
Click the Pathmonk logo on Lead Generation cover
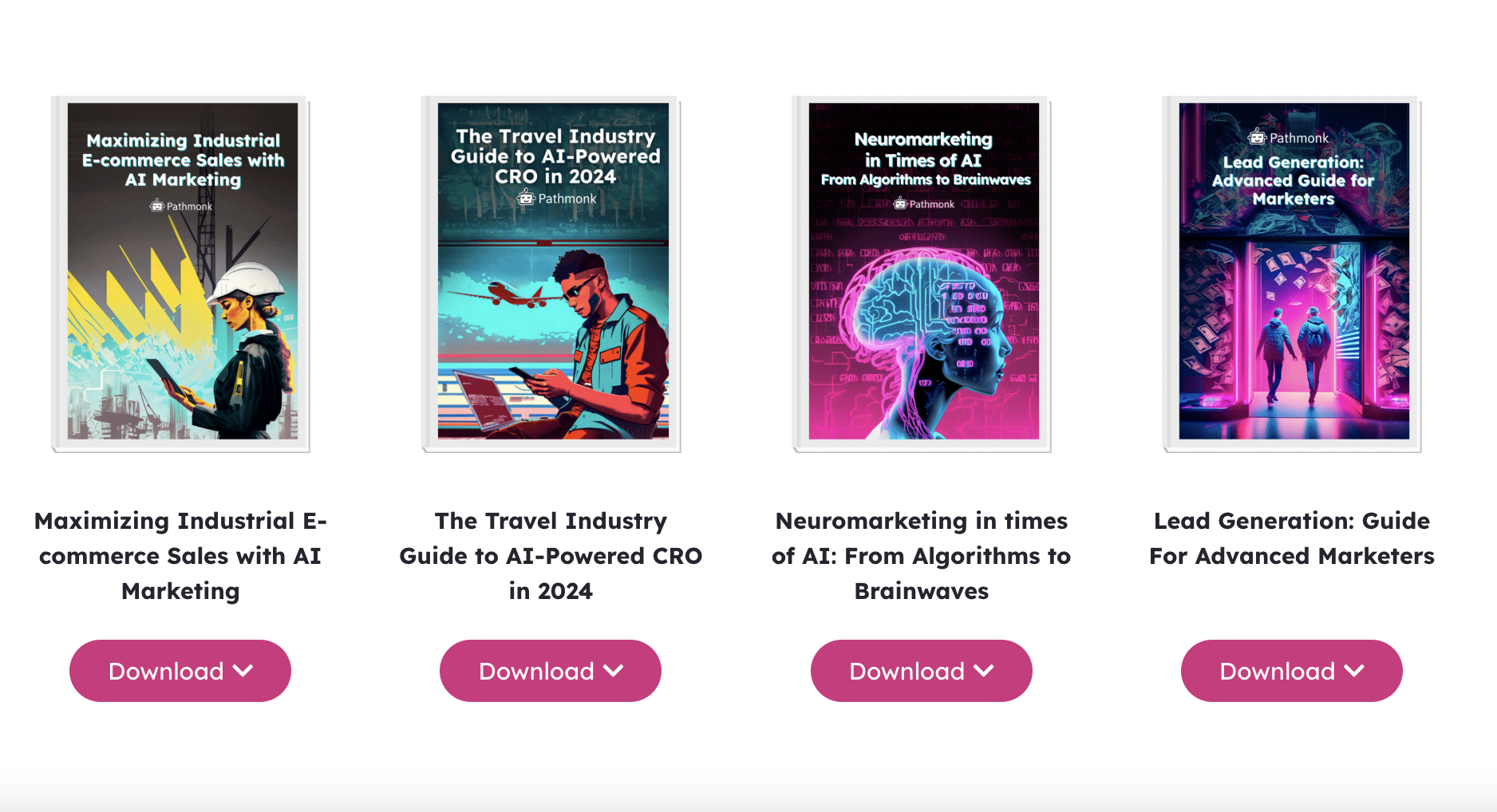tap(1289, 137)
